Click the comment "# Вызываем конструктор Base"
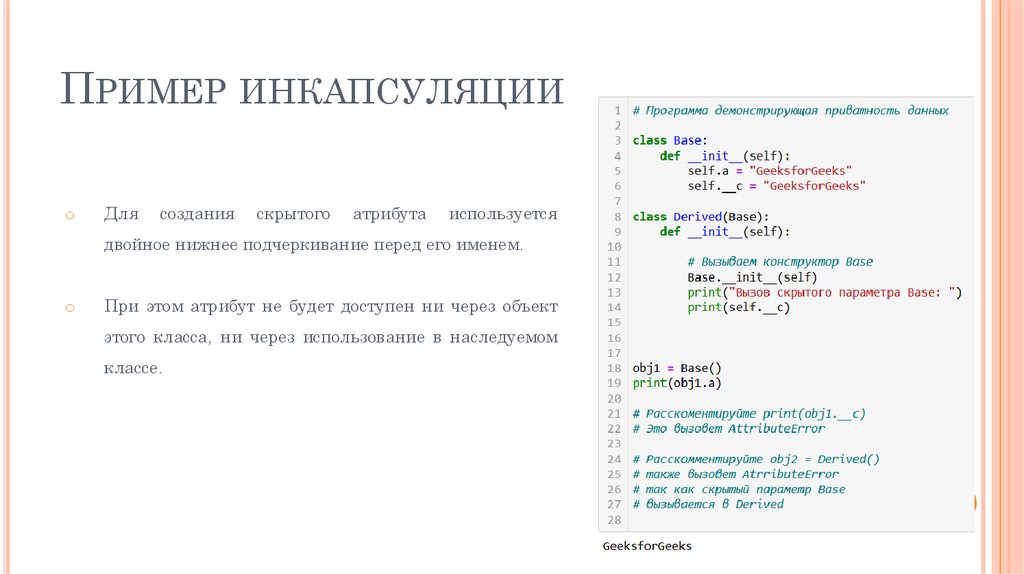The width and height of the screenshot is (1024, 574). [x=780, y=262]
